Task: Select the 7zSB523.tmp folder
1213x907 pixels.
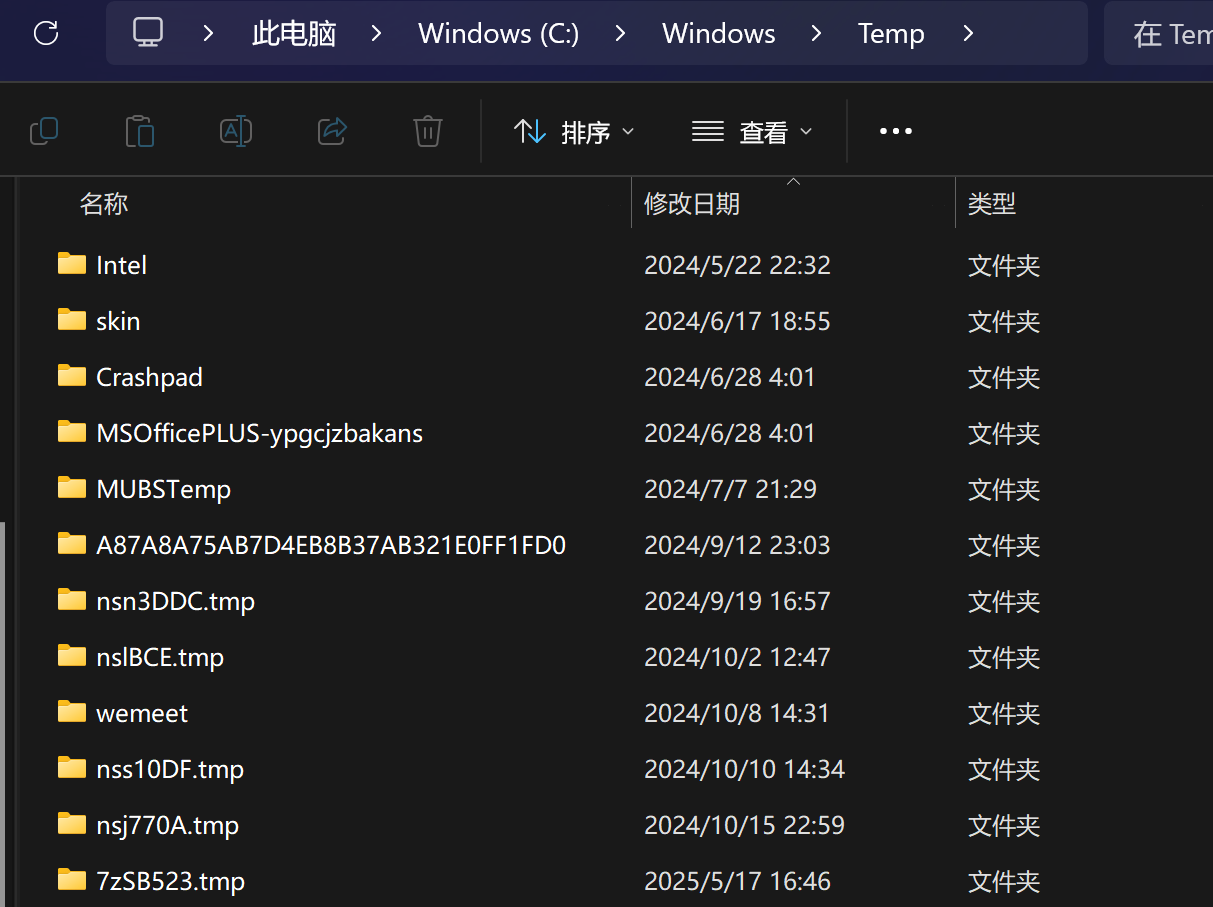Action: (x=170, y=881)
